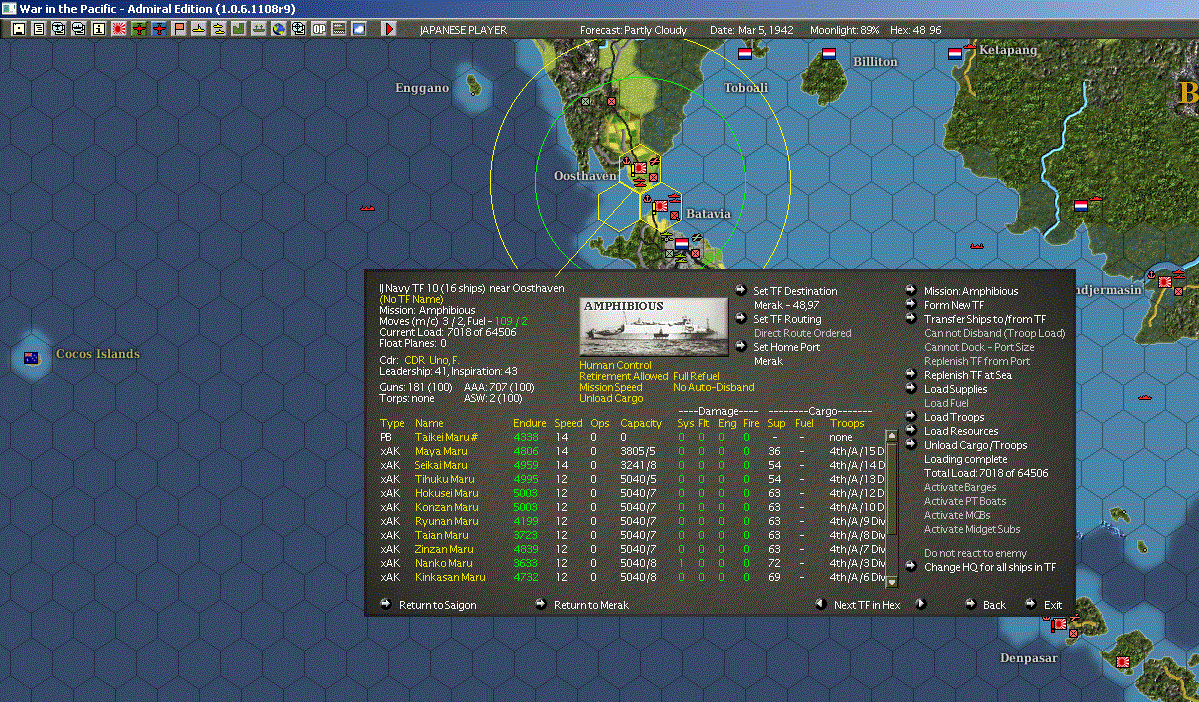Click the red plane on blue background icon

coord(158,29)
